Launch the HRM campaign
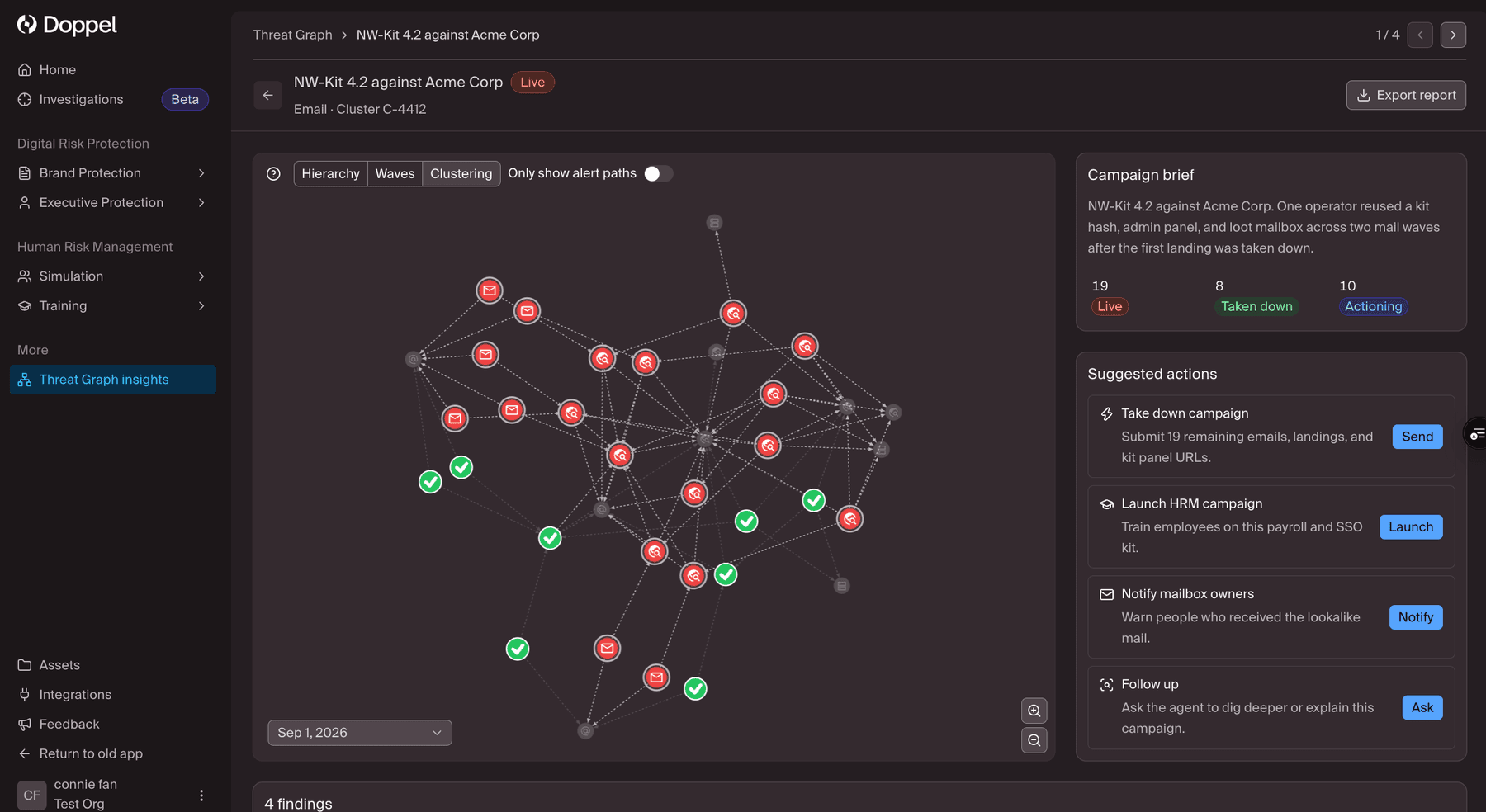The image size is (1486, 812). (x=1411, y=526)
